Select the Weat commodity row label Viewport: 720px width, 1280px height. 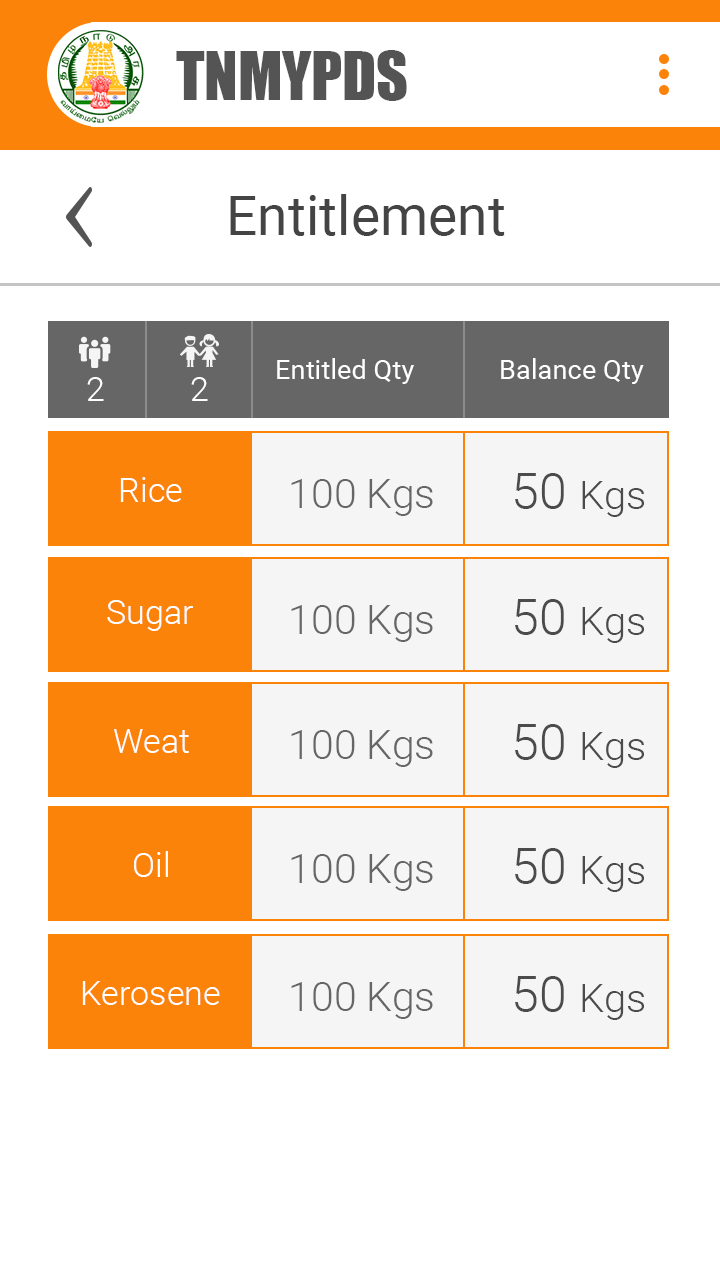(x=151, y=741)
